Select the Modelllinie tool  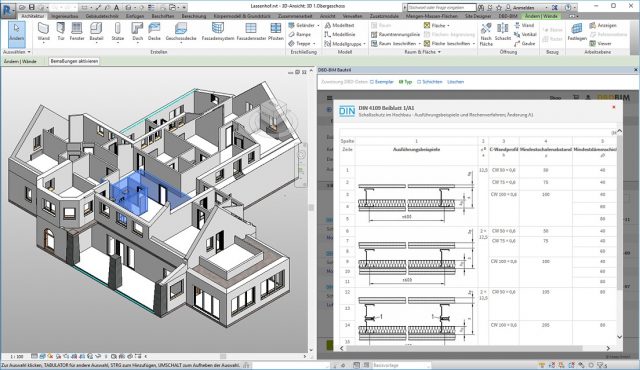coord(340,34)
